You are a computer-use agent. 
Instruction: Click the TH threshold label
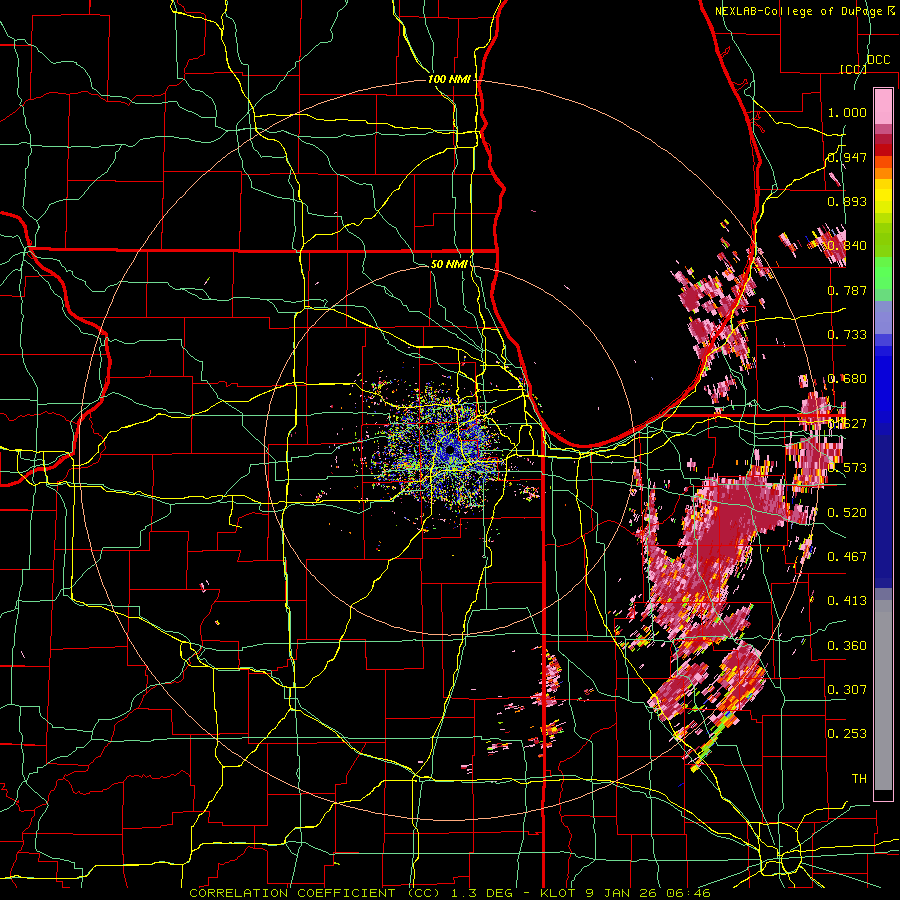[859, 779]
